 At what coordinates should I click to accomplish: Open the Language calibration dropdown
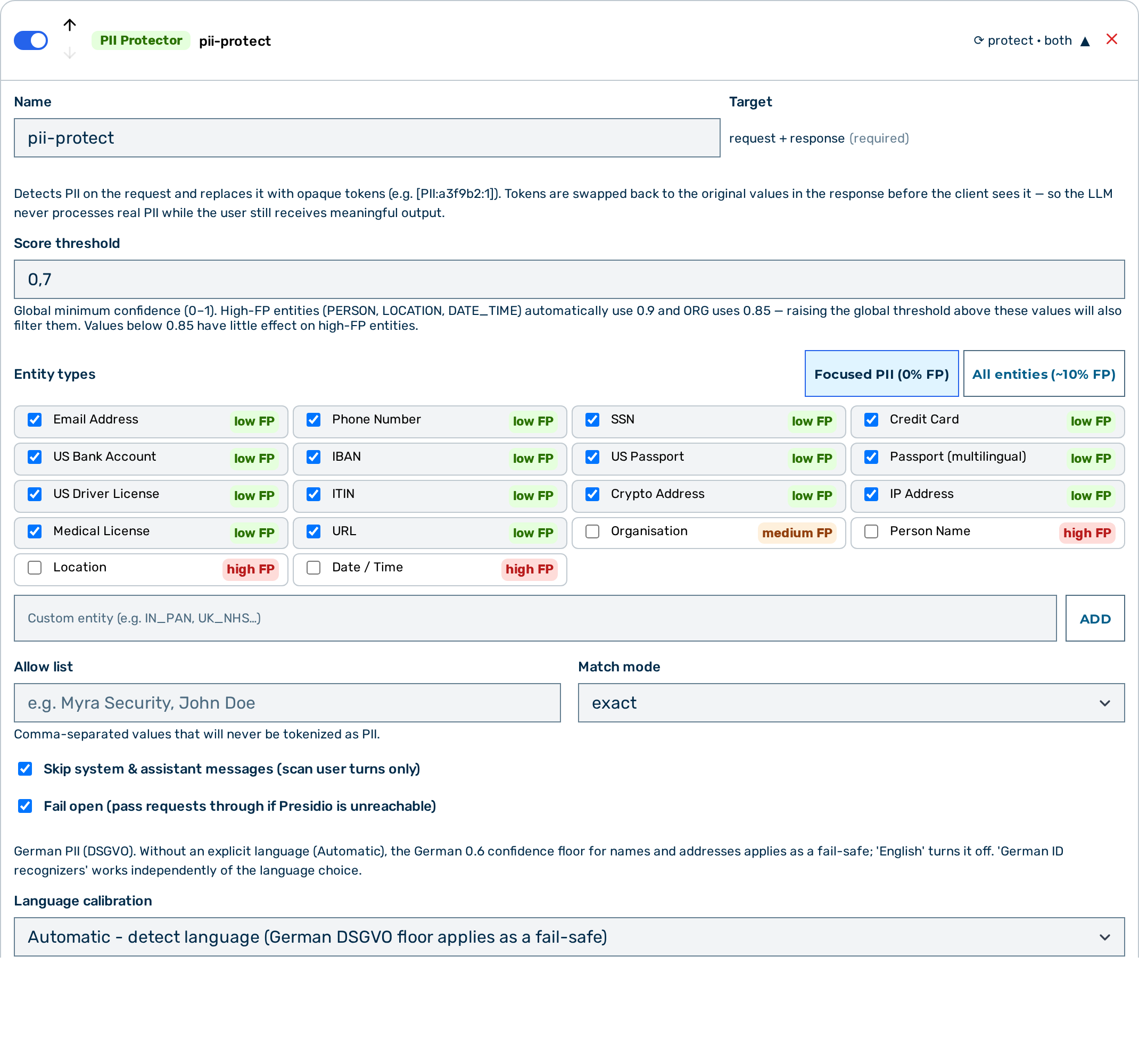(x=569, y=937)
